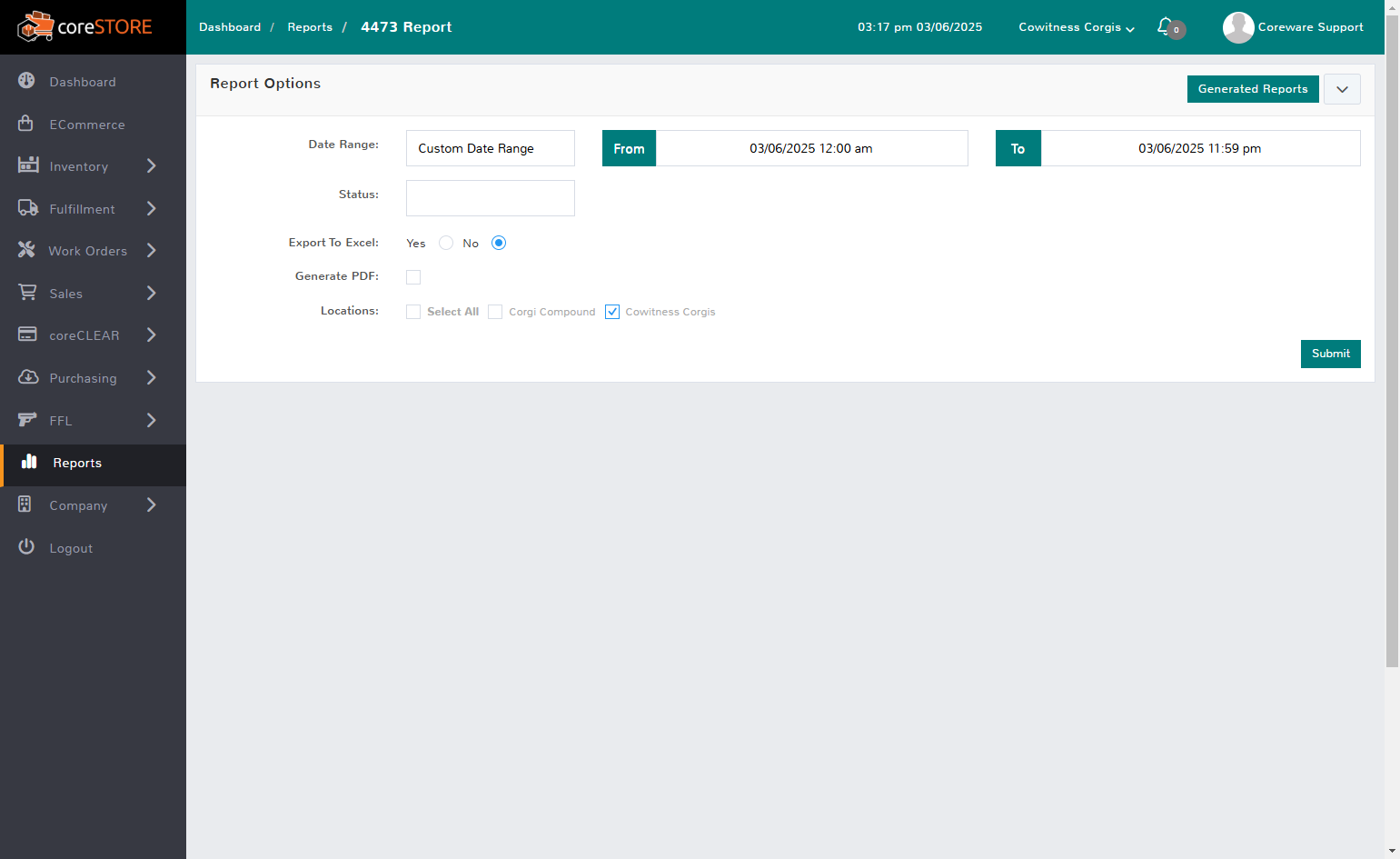Open the Status dropdown field
1400x859 pixels.
(491, 198)
